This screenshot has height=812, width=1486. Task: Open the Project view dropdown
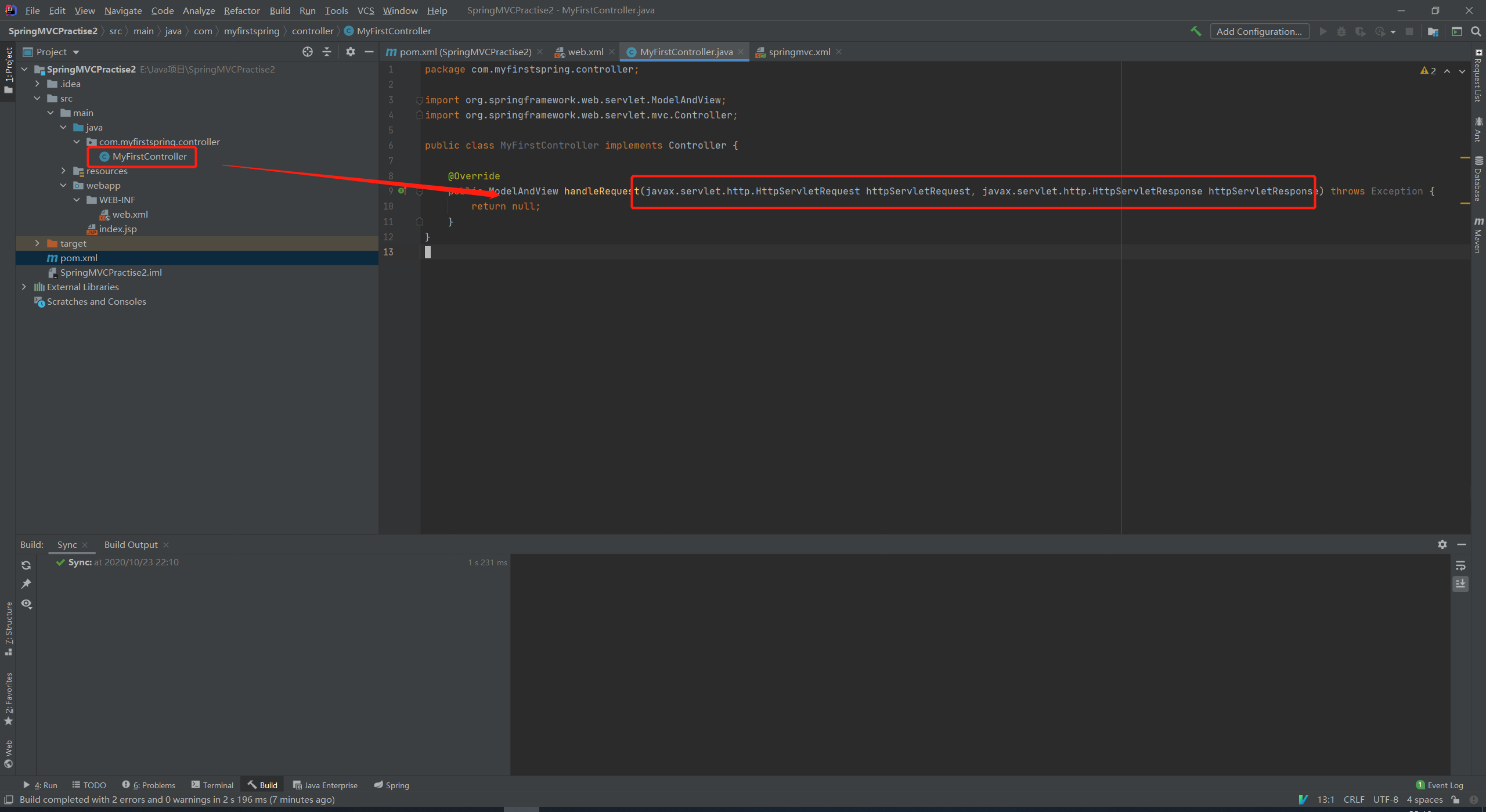[x=76, y=52]
